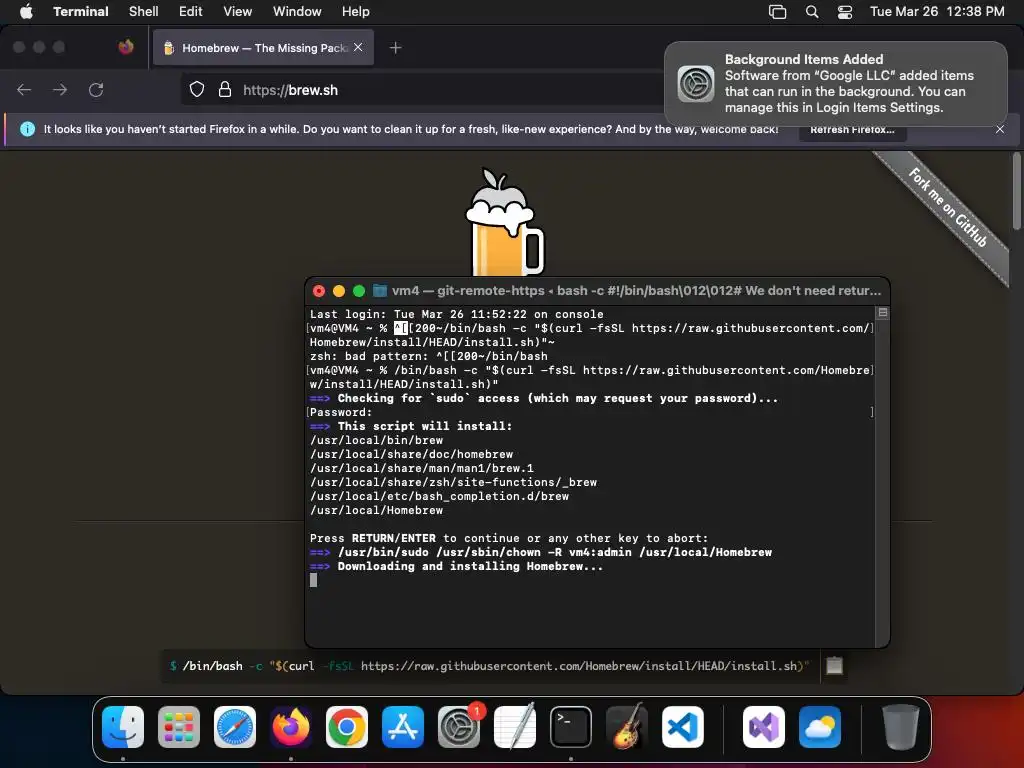Open the Background Items Added notification

coord(835,84)
